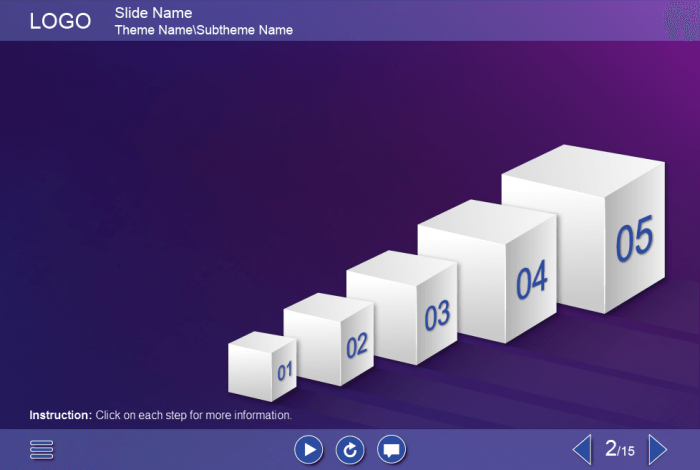Click the LOGO text in header

point(60,21)
